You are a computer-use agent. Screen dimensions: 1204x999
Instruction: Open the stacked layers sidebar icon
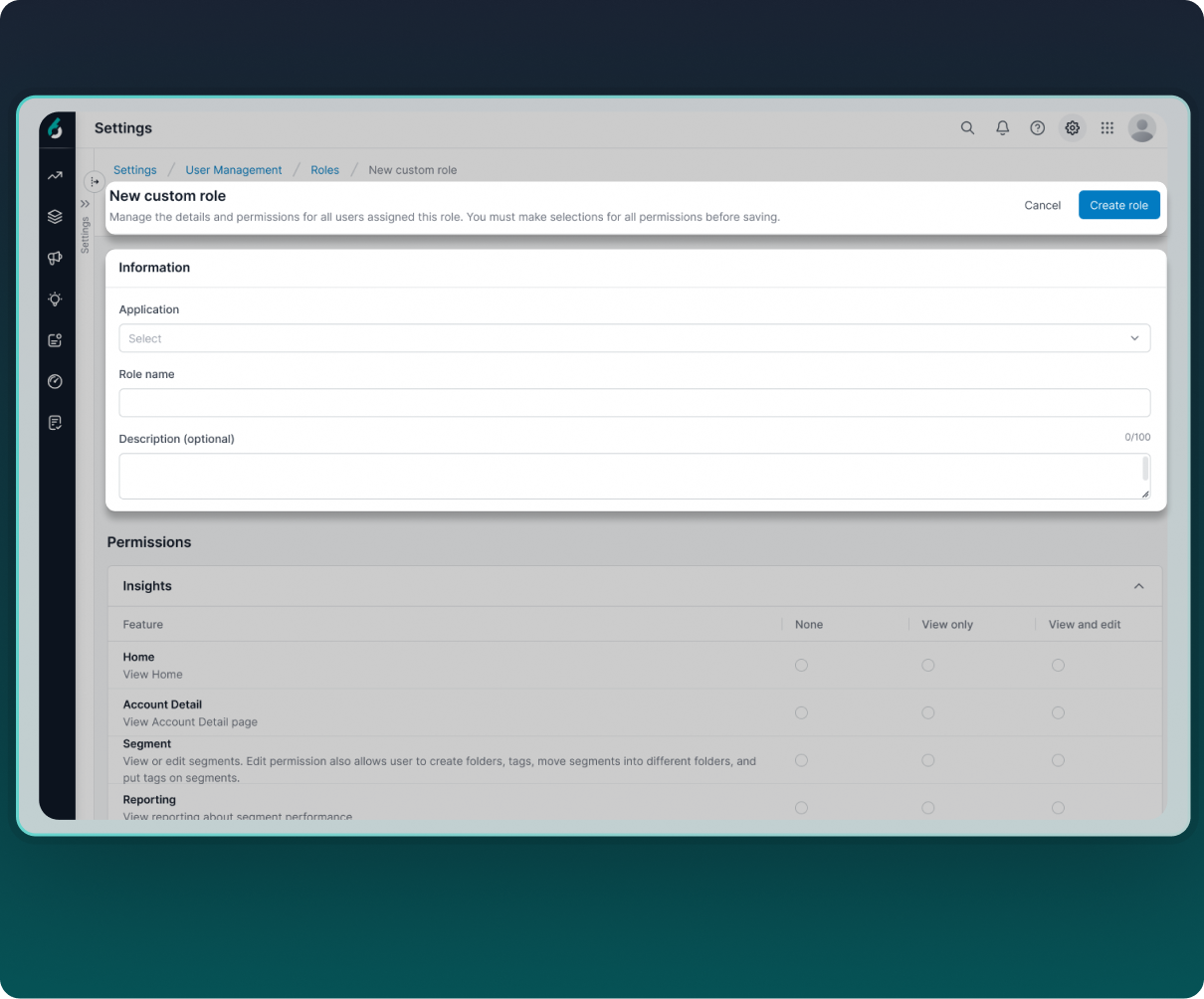click(x=55, y=217)
